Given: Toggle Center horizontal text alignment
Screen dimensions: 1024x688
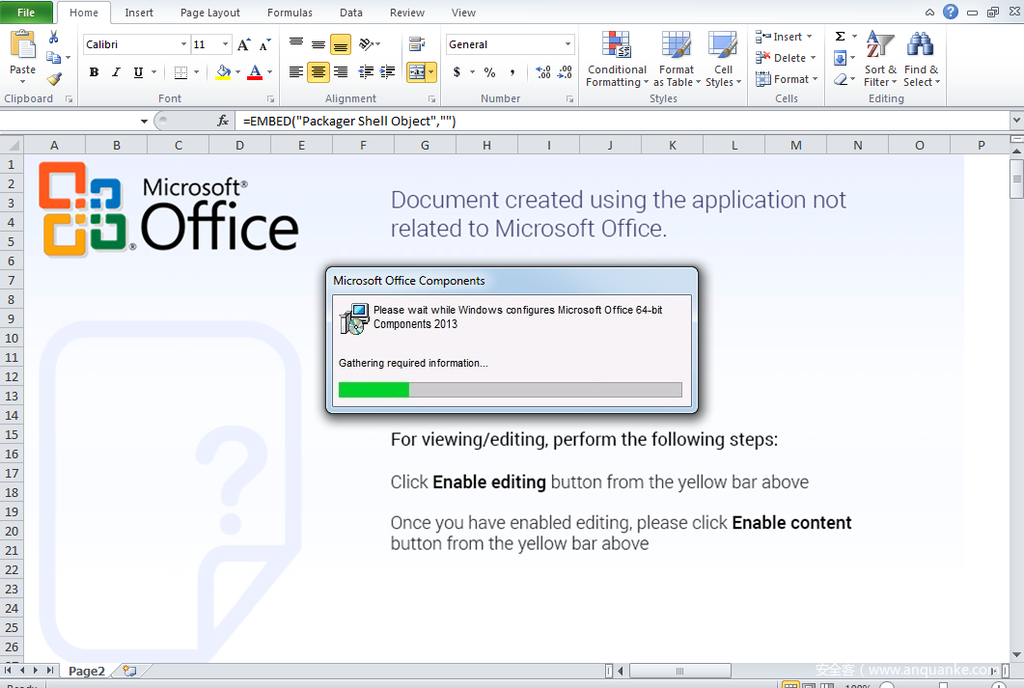Looking at the screenshot, I should pyautogui.click(x=318, y=72).
